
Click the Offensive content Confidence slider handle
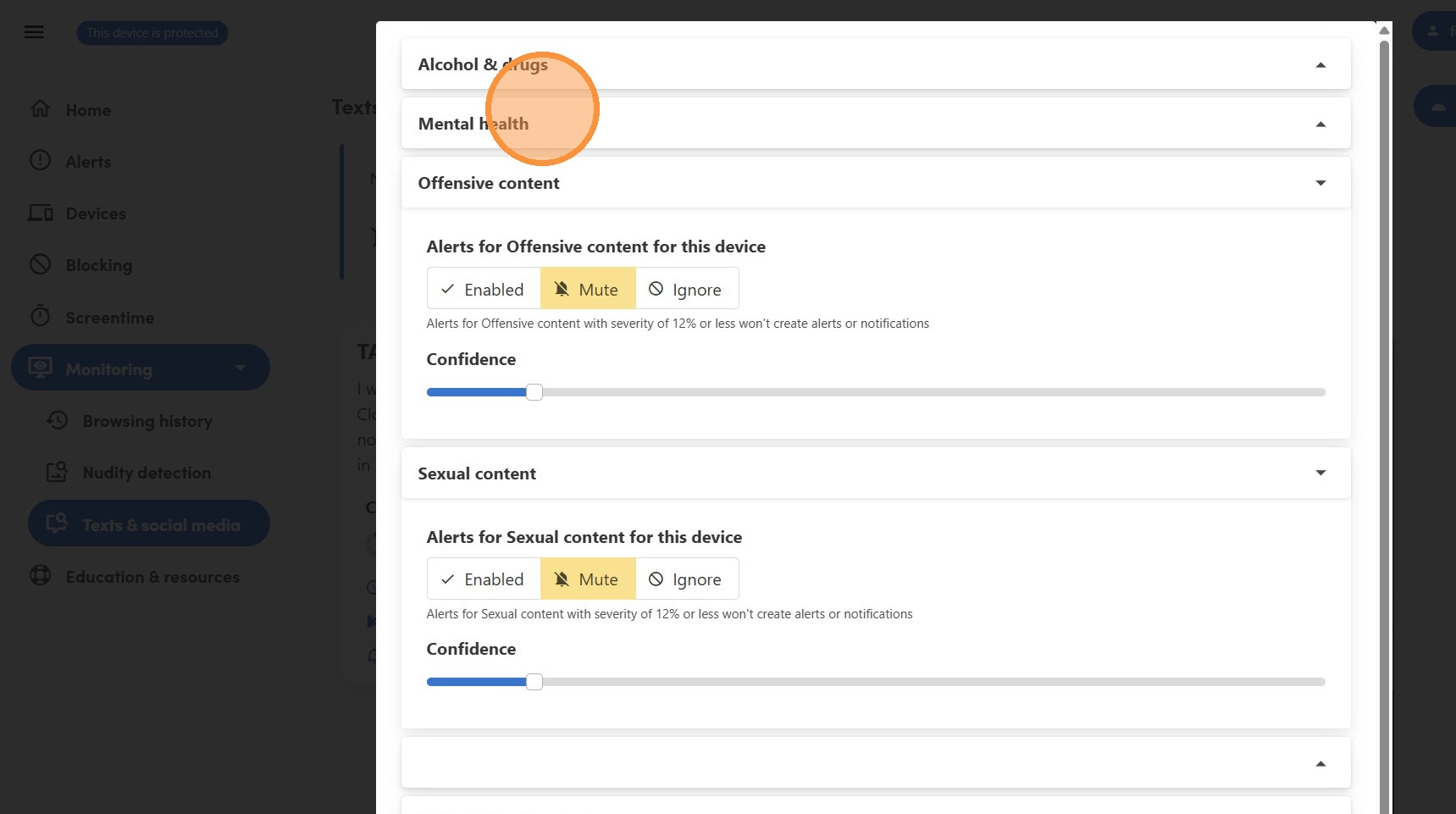[x=534, y=392]
